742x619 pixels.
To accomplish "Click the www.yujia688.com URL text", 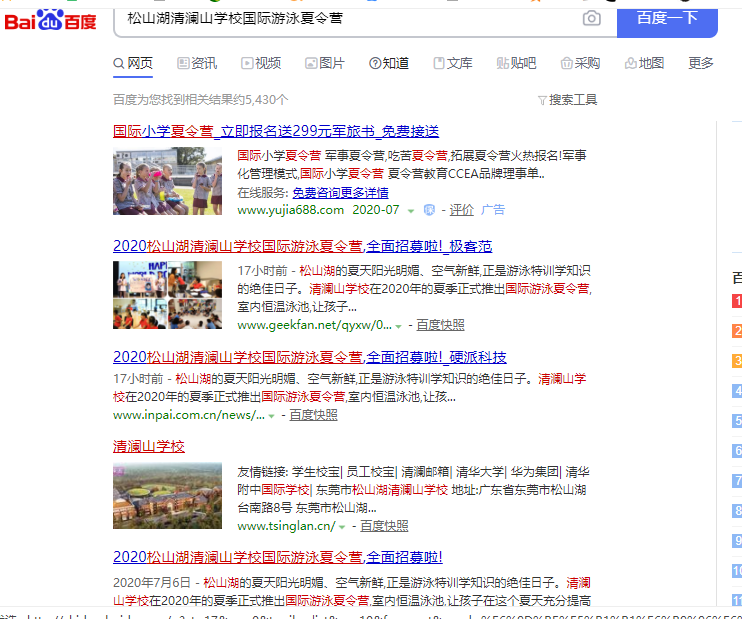I will [x=291, y=210].
